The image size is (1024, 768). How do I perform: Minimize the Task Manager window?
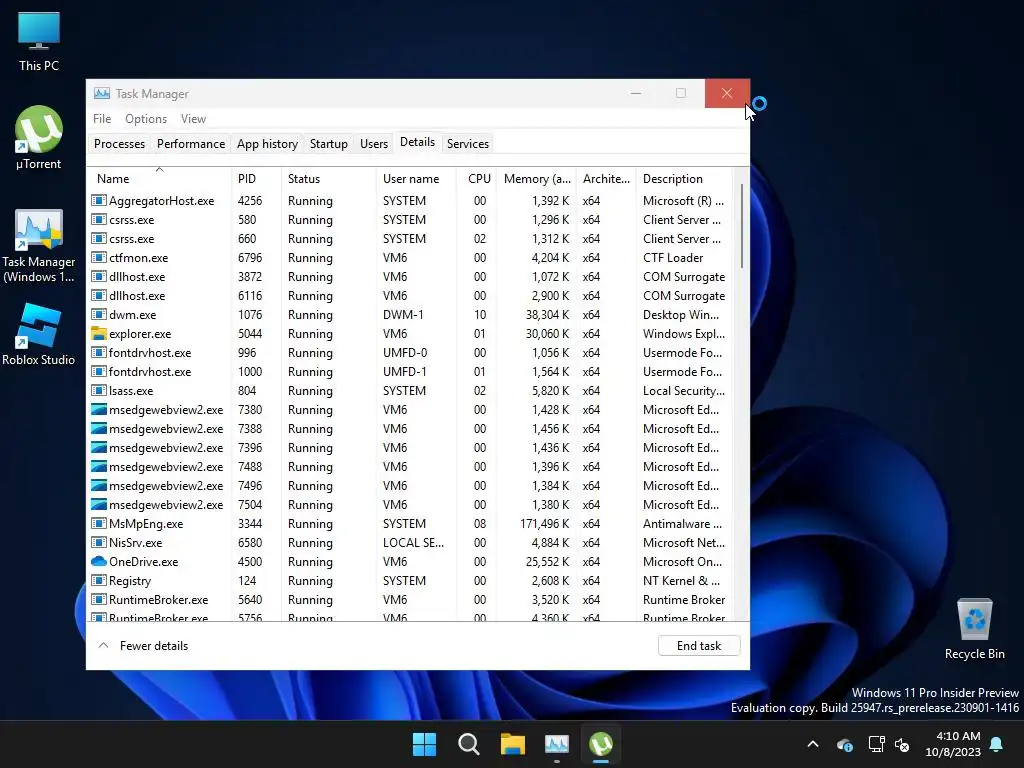click(x=636, y=93)
